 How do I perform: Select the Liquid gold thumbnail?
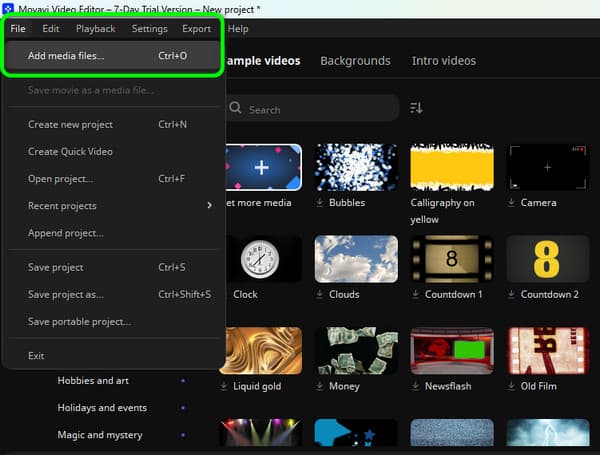coord(261,351)
